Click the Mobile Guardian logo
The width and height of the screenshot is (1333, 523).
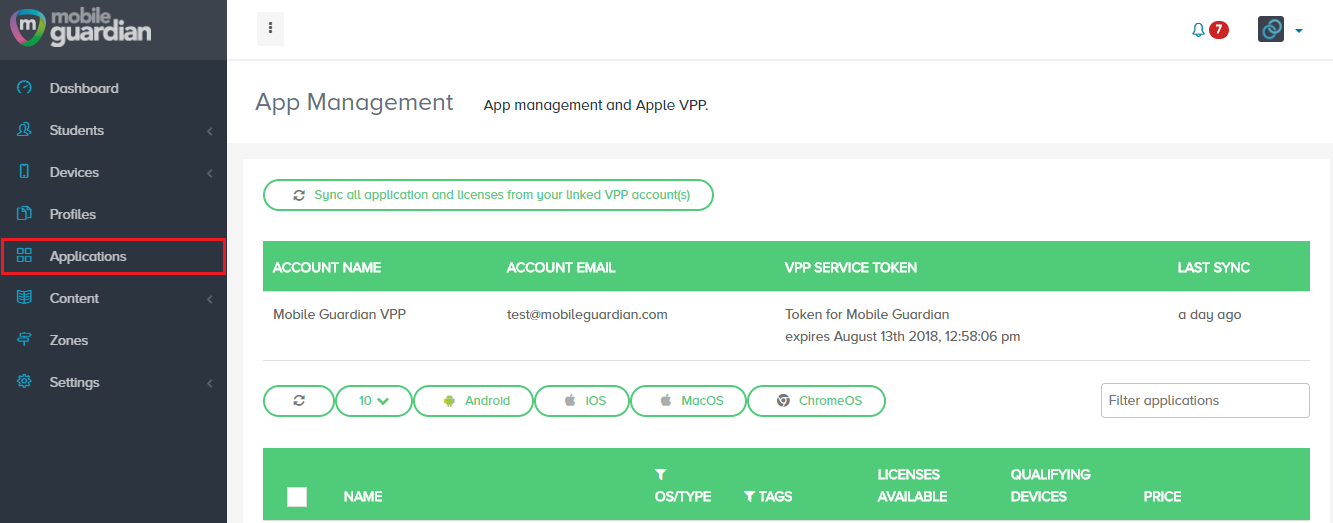(x=81, y=26)
